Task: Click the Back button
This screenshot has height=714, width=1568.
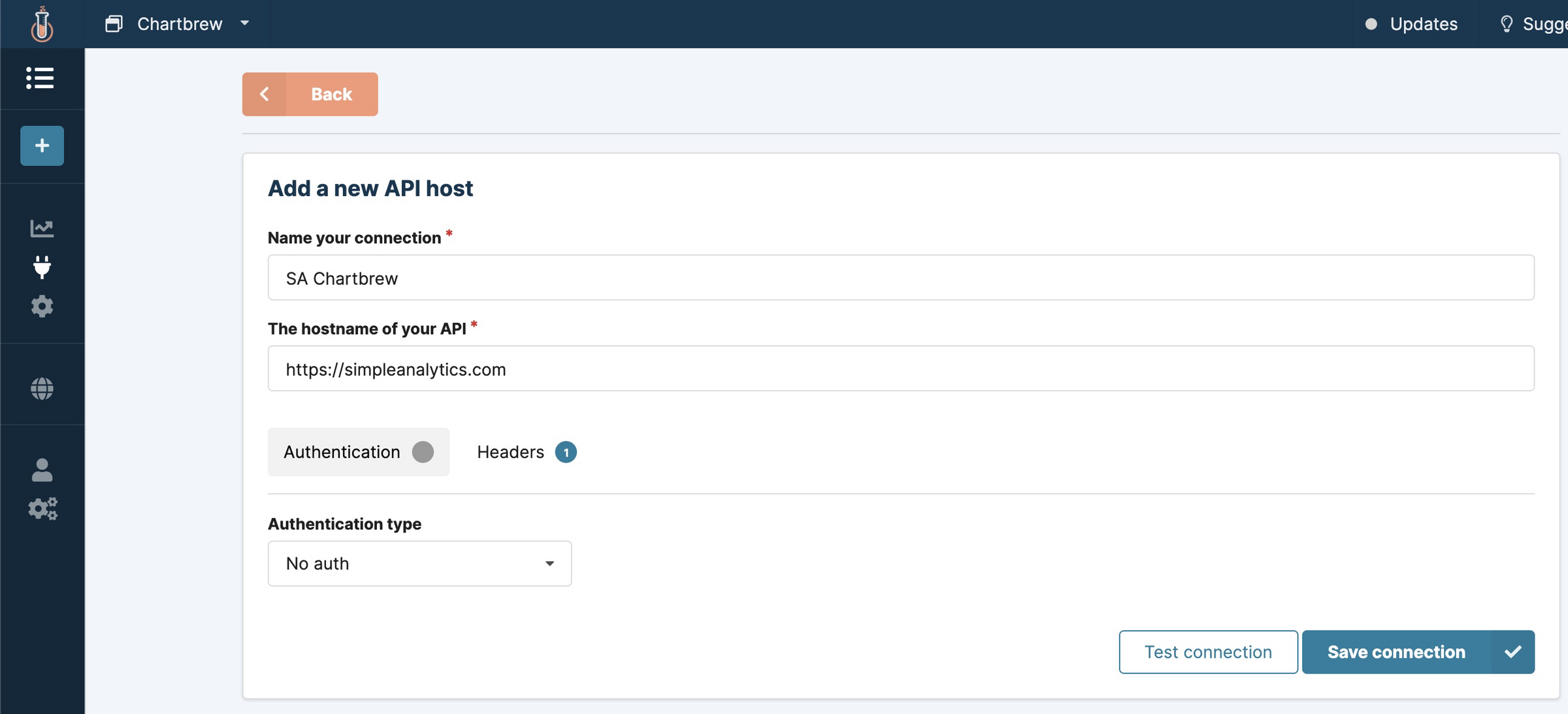Action: point(310,94)
